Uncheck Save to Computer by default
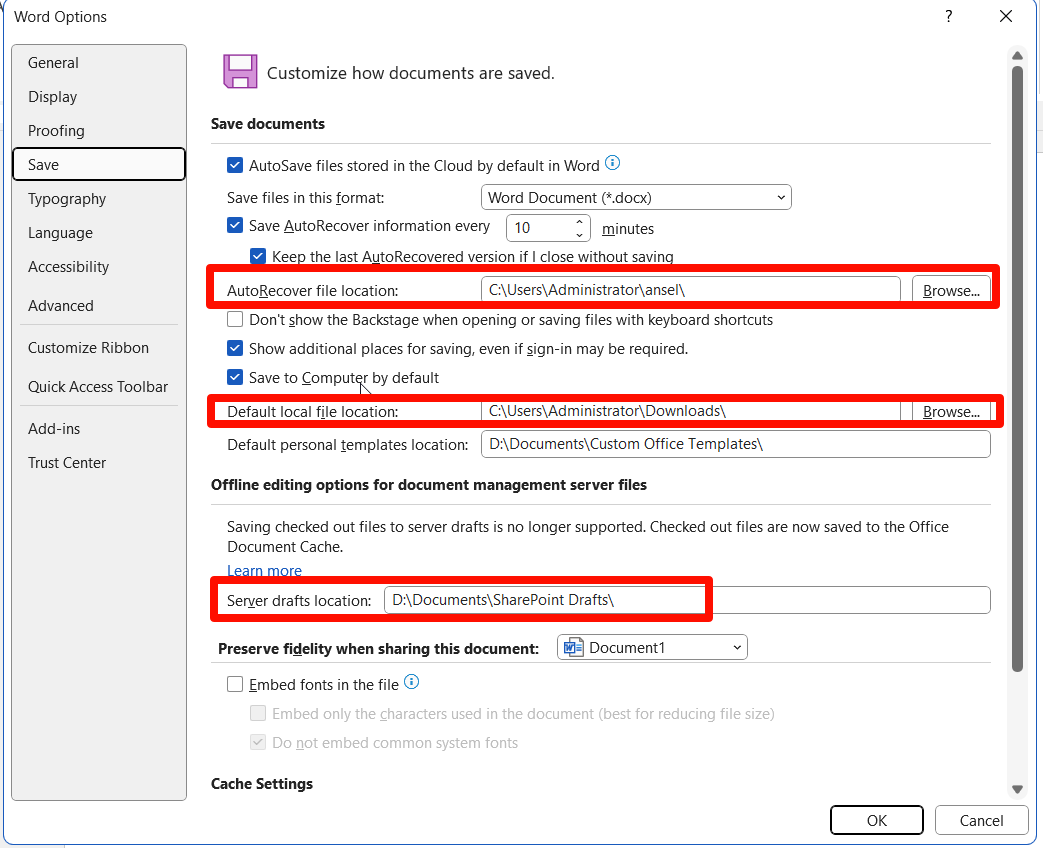The height and width of the screenshot is (848, 1043). tap(235, 377)
